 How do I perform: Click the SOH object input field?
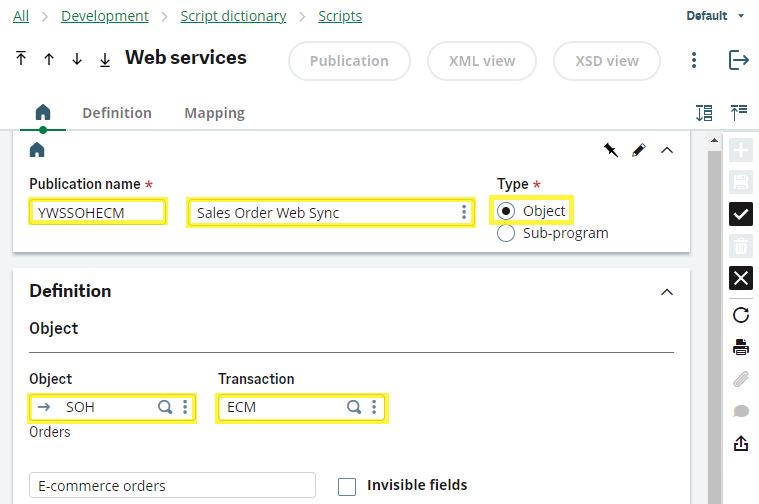113,407
